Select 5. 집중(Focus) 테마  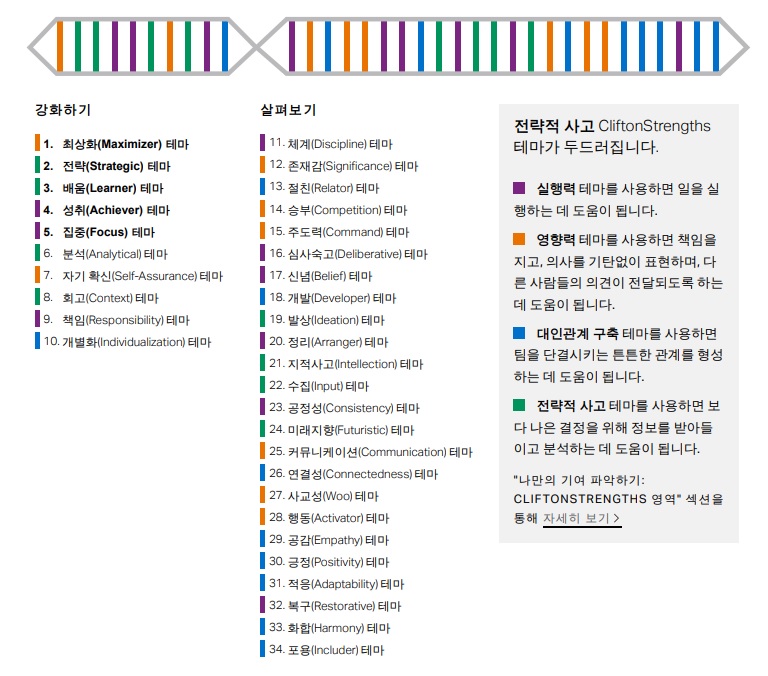(96, 232)
